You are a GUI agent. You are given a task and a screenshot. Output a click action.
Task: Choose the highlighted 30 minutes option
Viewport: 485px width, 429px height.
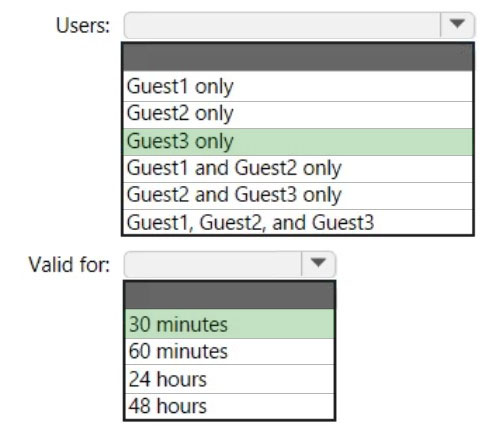pos(229,324)
